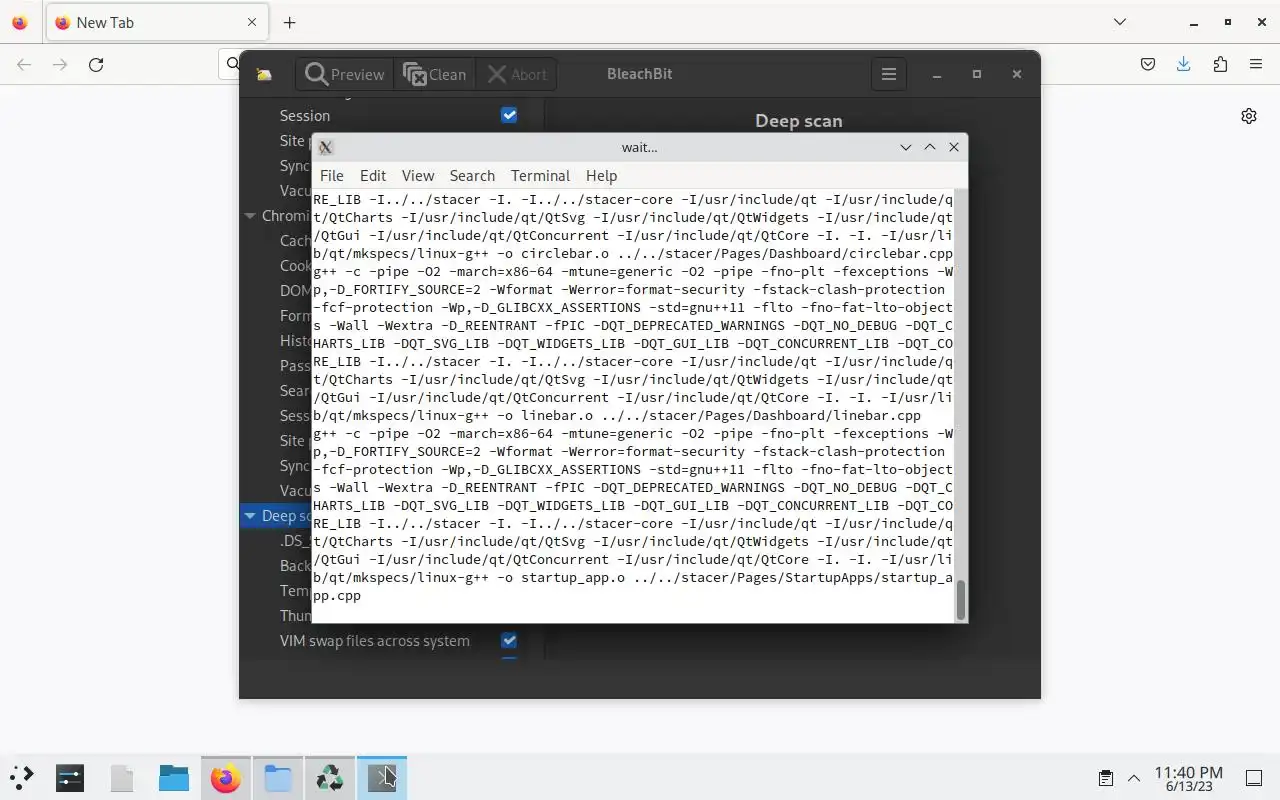Click the terminal vertical scrollbar thumb

(x=961, y=600)
